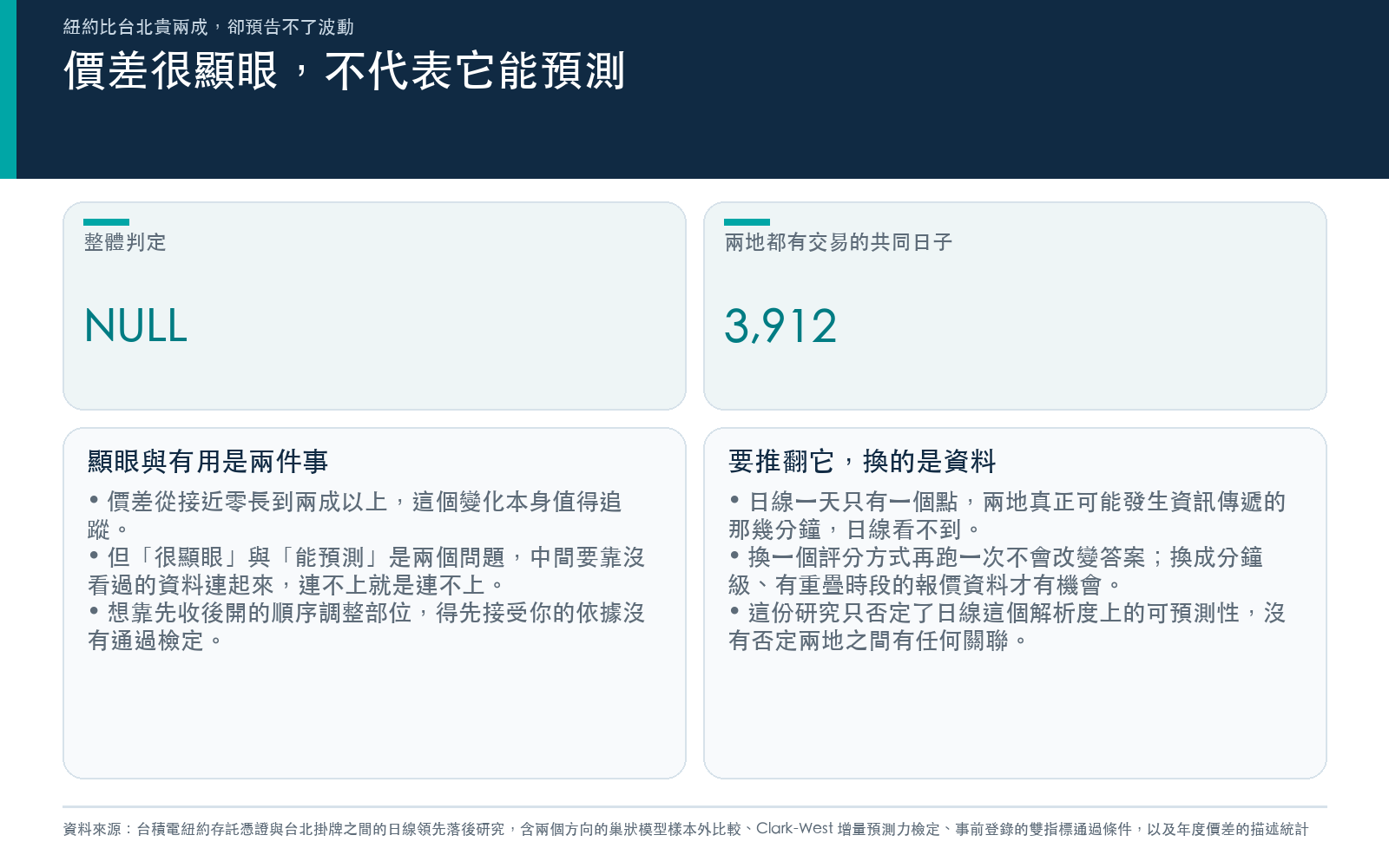Viewport: 1389px width, 868px height.
Task: Click the 兩地都有交易的共同日子 label
Action: pyautogui.click(x=839, y=242)
